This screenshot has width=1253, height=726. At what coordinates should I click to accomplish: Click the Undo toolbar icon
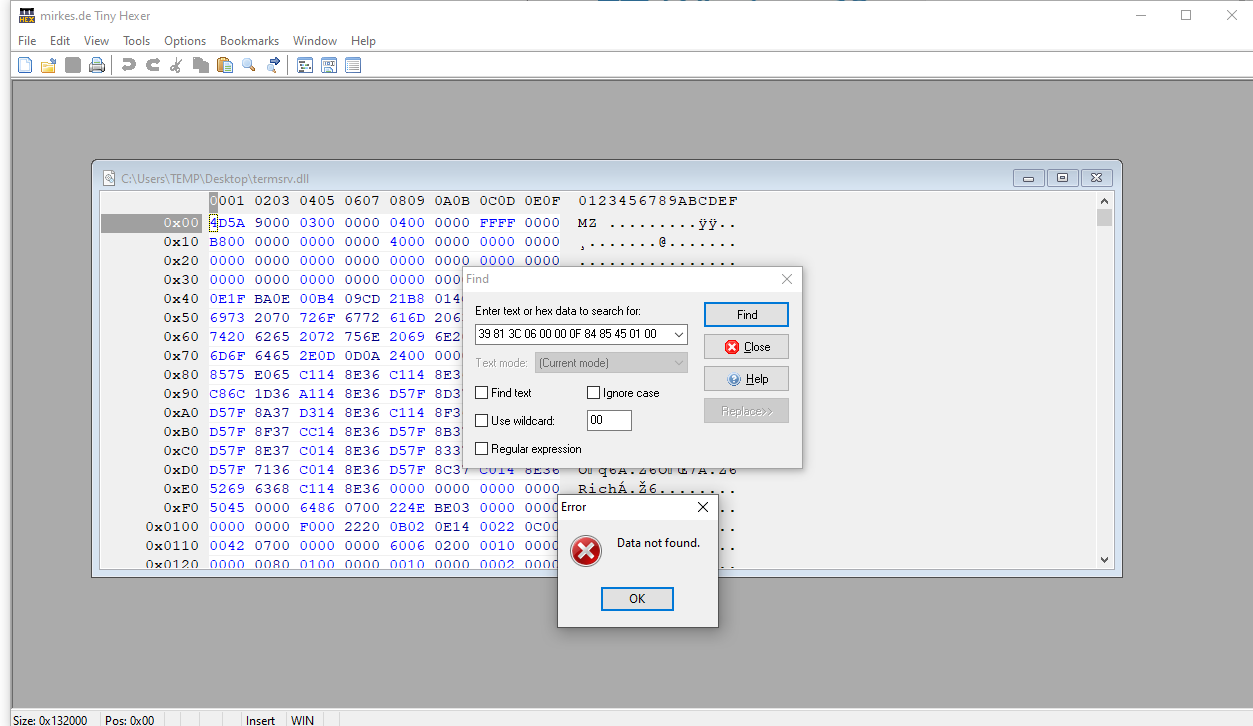(128, 64)
